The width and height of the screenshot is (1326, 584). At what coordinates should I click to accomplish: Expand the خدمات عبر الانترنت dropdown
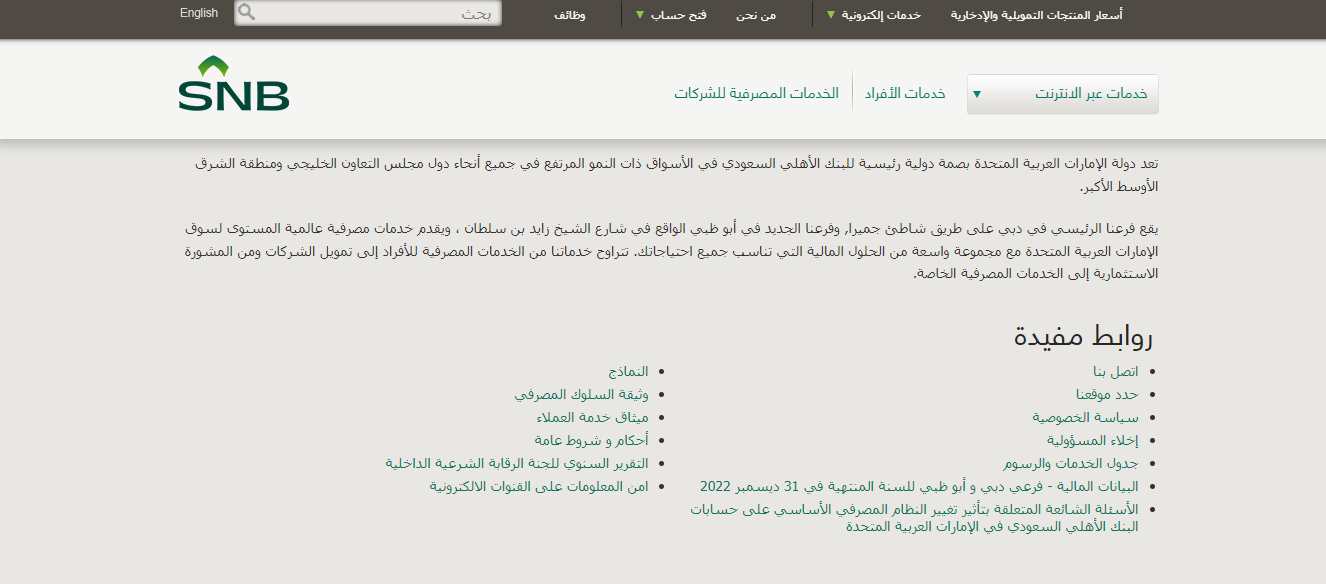click(1062, 94)
